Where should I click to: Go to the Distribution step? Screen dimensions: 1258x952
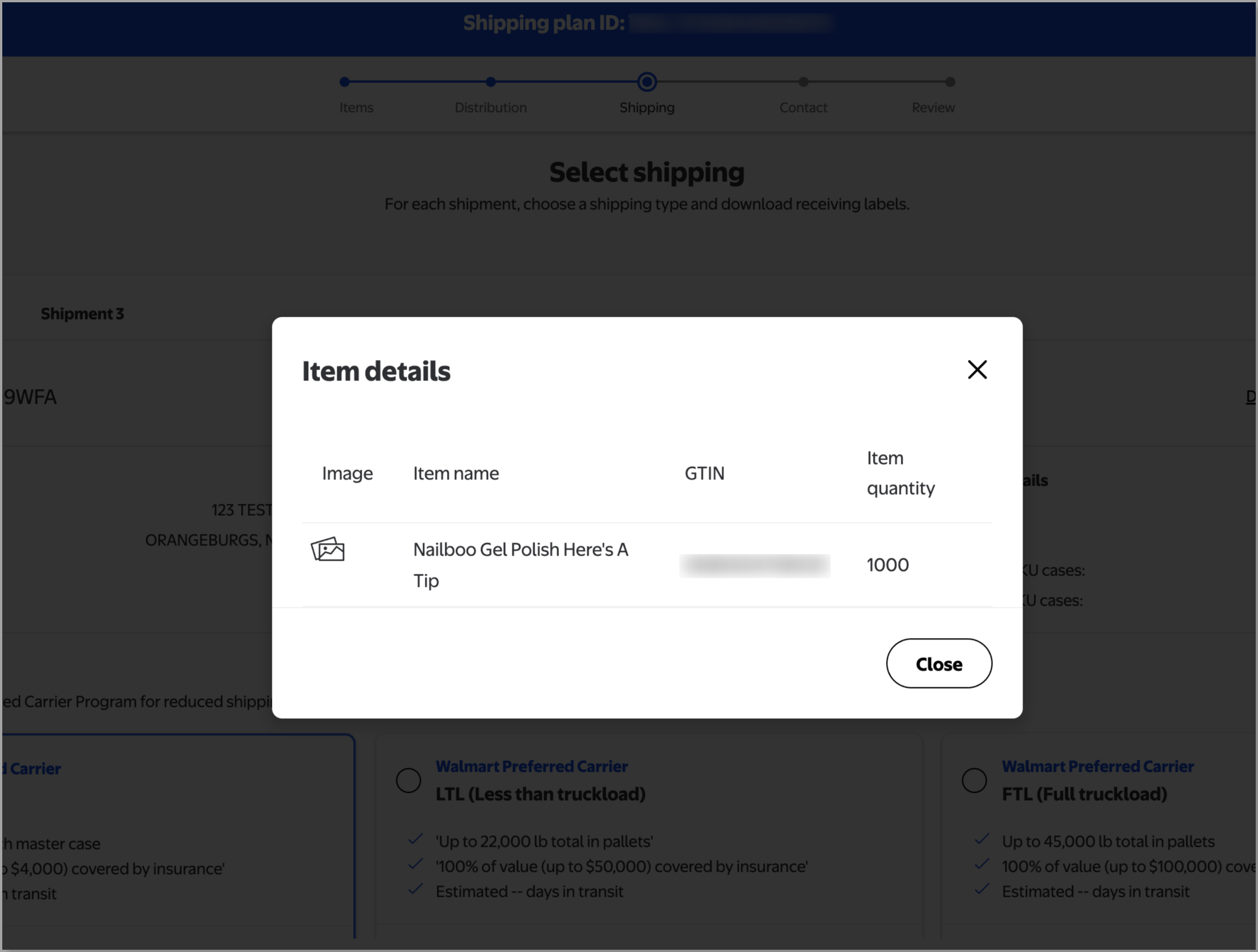click(490, 107)
